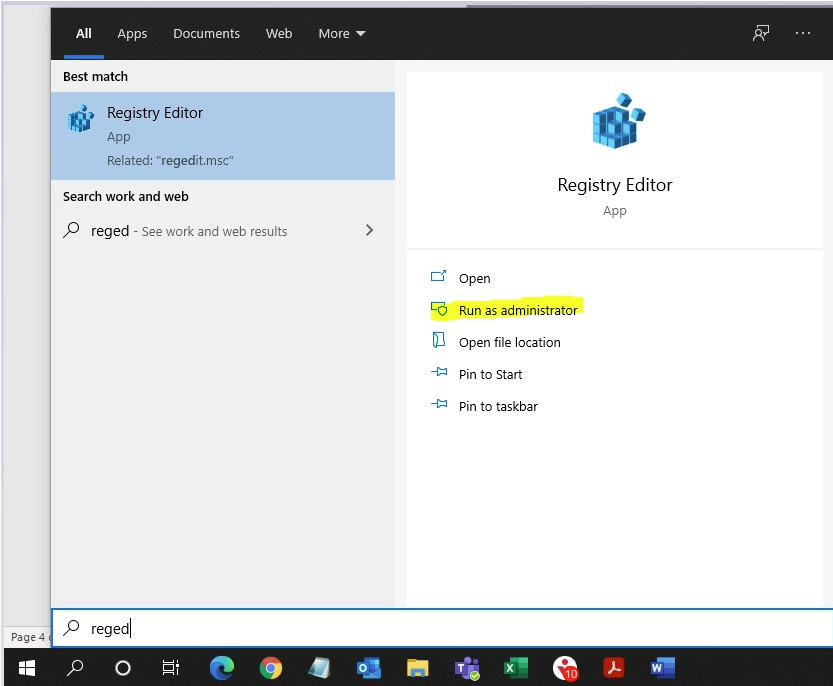Click the Windows Start button
The width and height of the screenshot is (833, 686).
point(27,667)
